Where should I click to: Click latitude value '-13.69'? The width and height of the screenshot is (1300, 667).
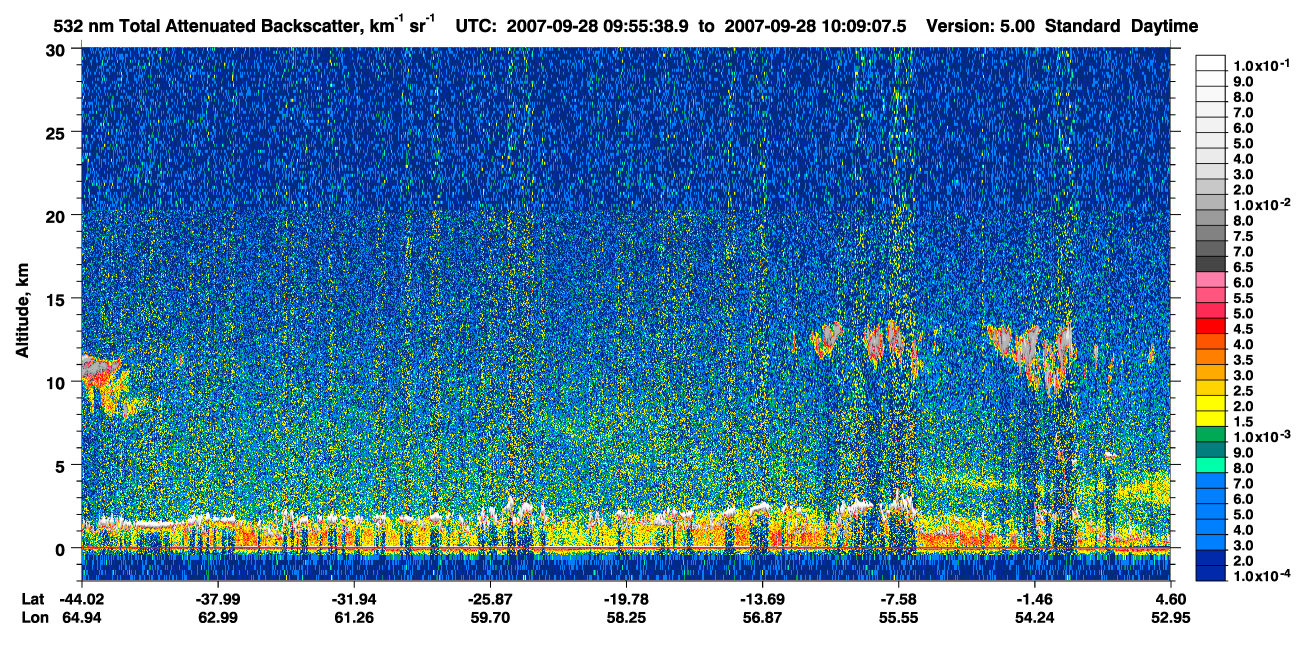tap(762, 599)
